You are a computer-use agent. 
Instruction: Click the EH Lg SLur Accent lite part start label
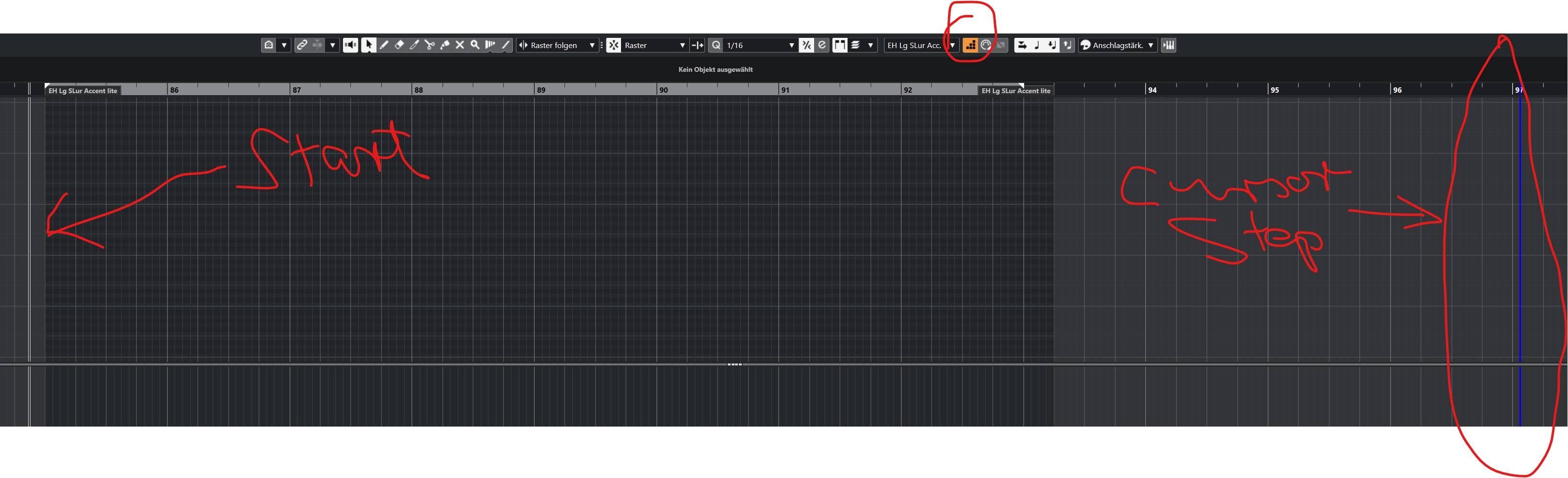(83, 91)
